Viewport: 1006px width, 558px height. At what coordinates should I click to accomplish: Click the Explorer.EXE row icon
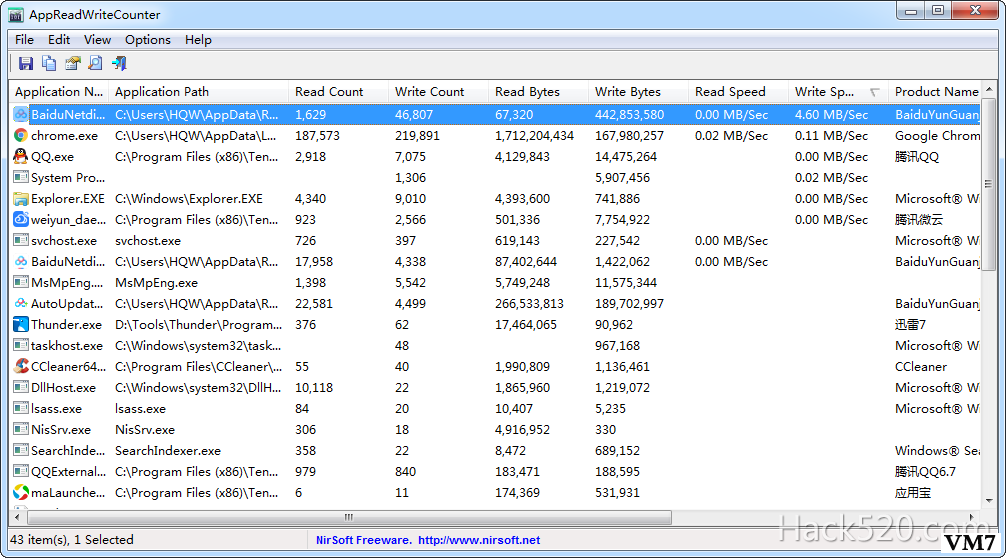[x=21, y=198]
